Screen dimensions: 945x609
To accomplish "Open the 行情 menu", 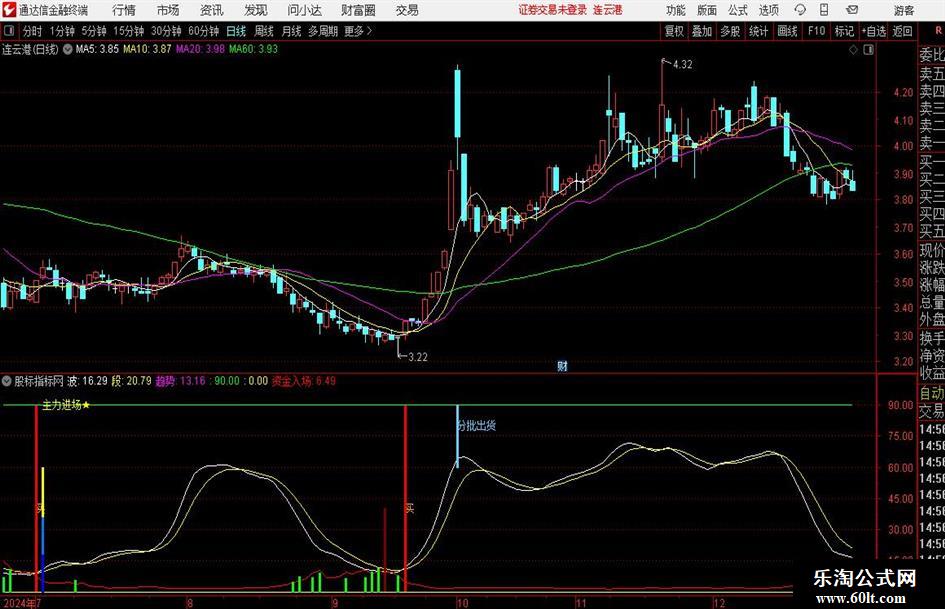I will point(124,10).
